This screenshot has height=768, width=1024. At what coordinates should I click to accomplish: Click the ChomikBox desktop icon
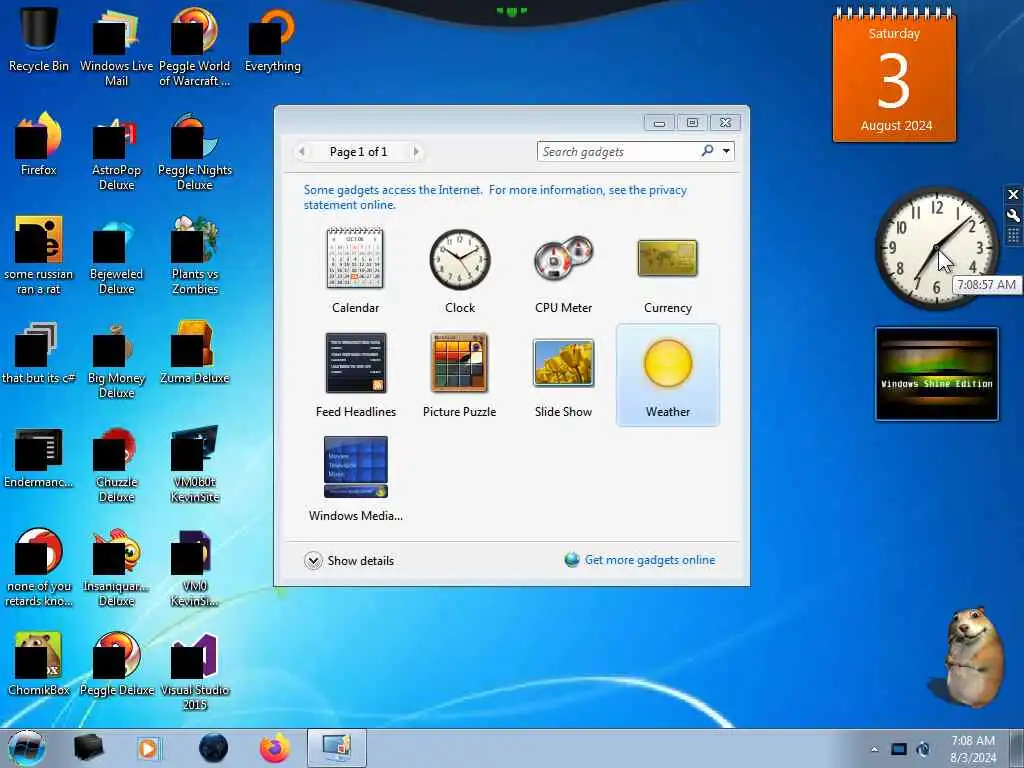click(x=39, y=664)
